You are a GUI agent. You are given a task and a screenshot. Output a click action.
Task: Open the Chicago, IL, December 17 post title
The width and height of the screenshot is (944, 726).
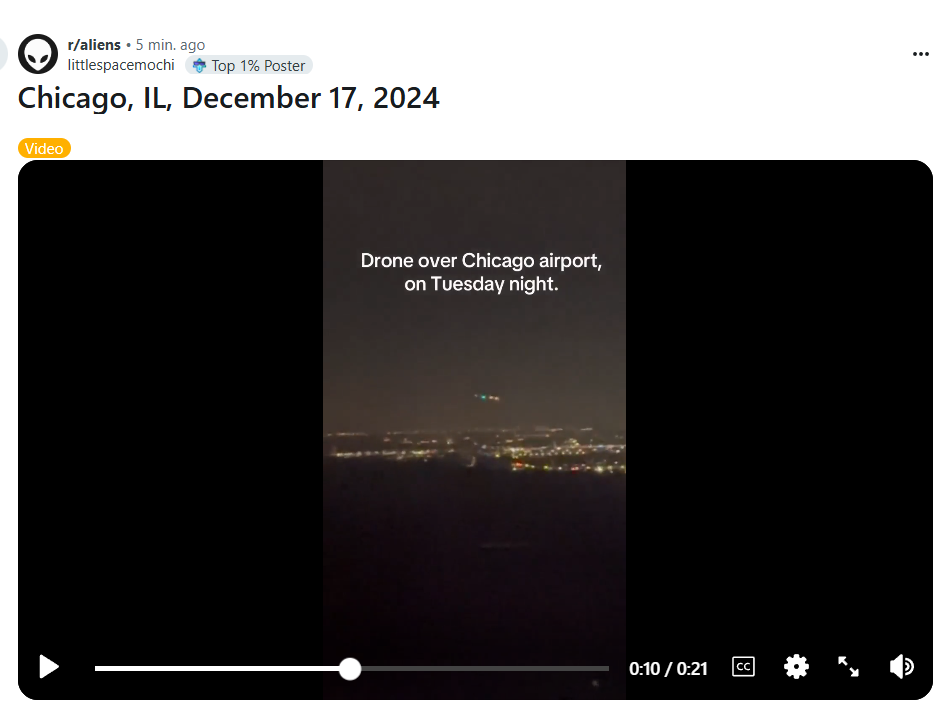click(229, 98)
